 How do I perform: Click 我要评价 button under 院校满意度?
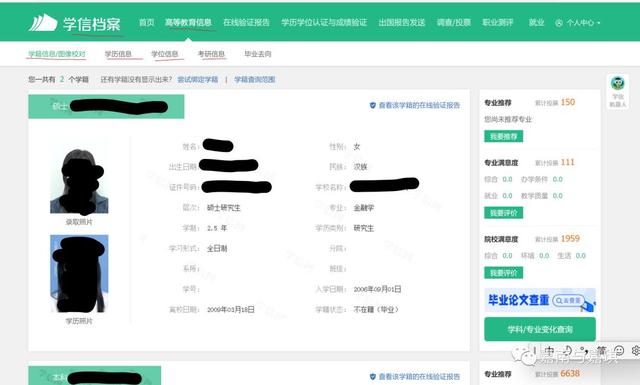pos(503,273)
